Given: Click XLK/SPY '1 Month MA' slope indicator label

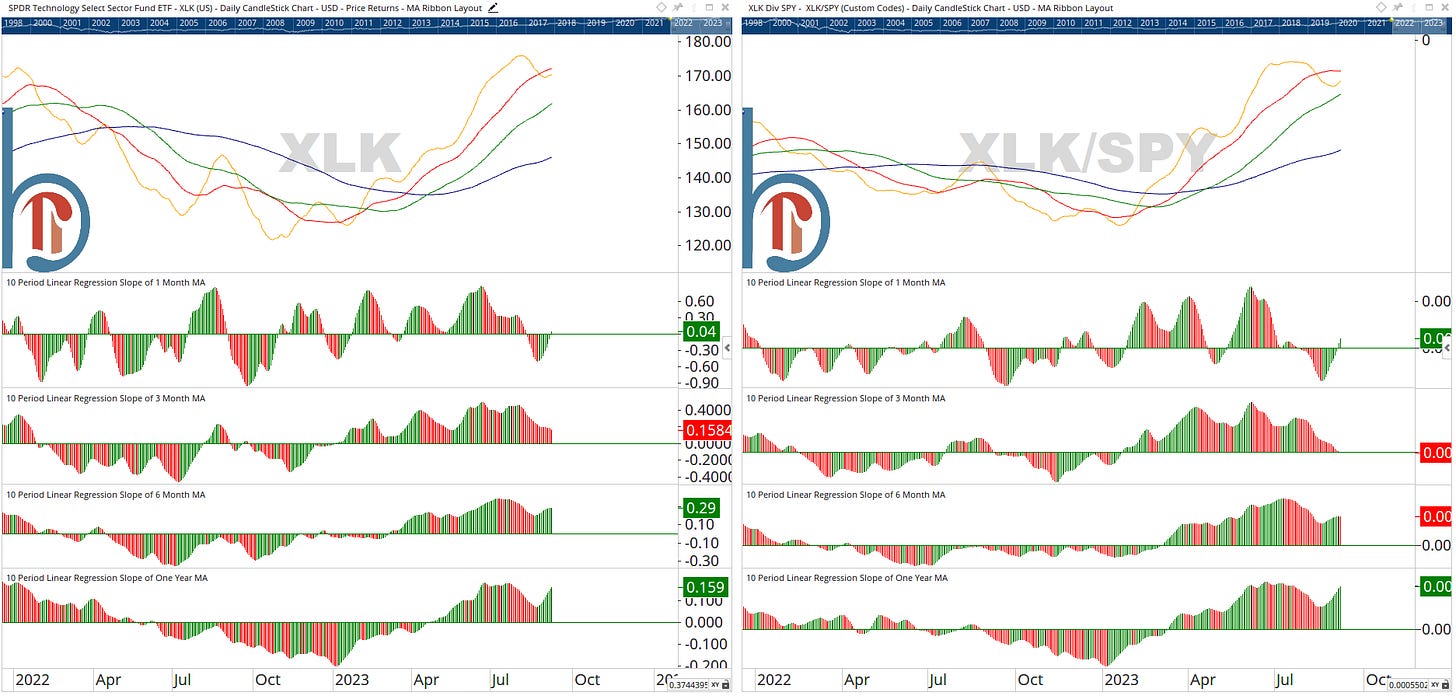Looking at the screenshot, I should point(845,282).
